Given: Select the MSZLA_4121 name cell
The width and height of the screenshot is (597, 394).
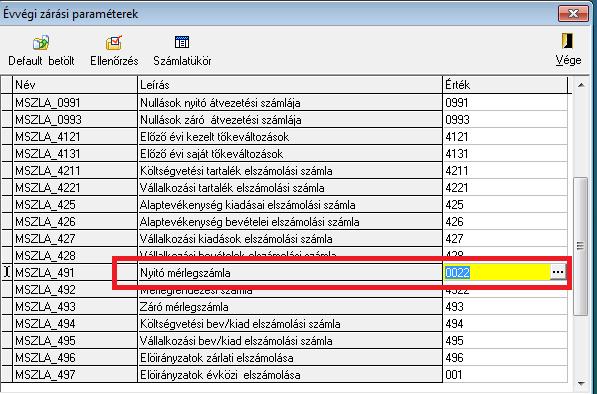Looking at the screenshot, I should click(75, 137).
